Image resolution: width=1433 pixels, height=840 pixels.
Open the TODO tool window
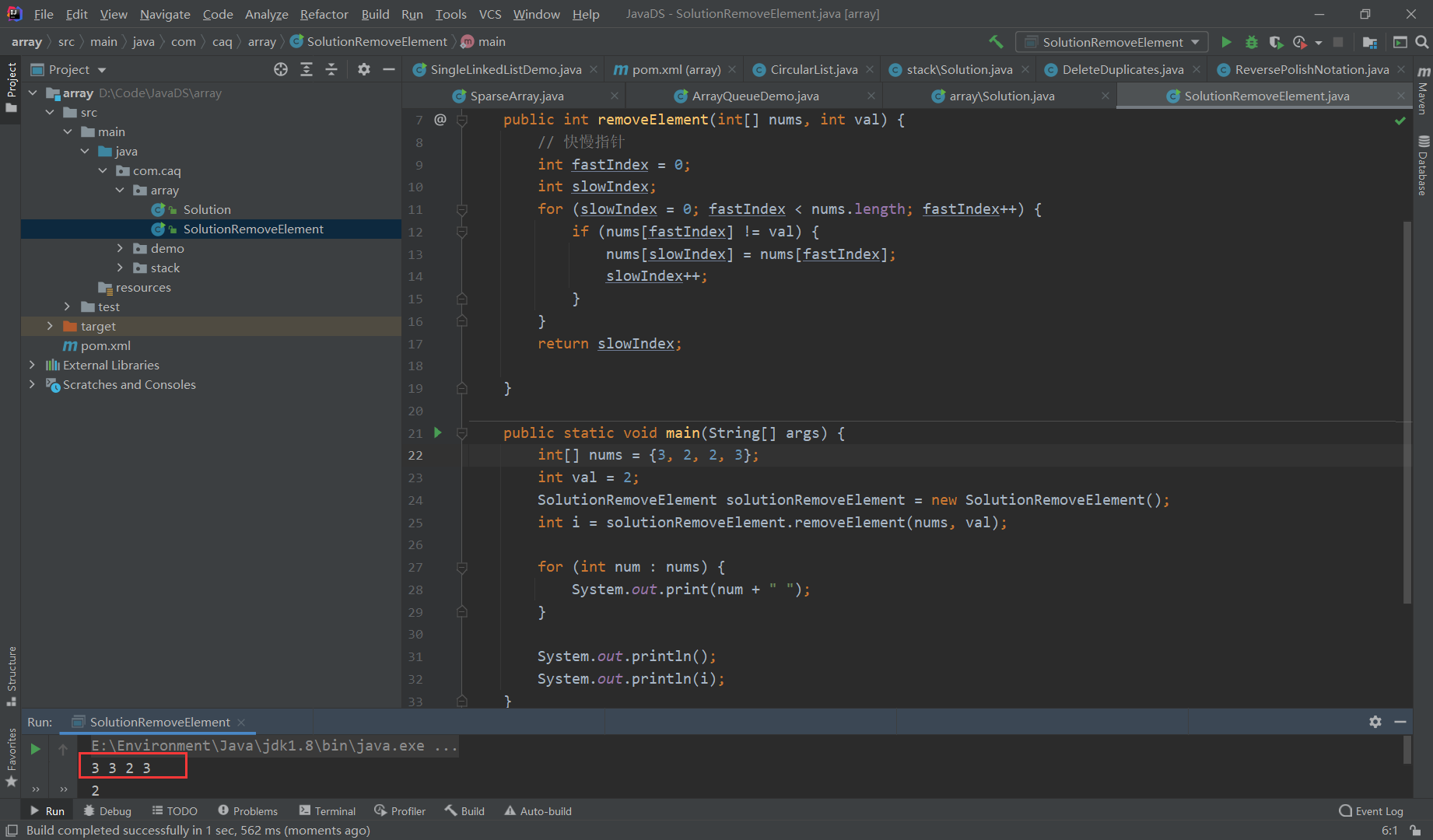pos(175,810)
